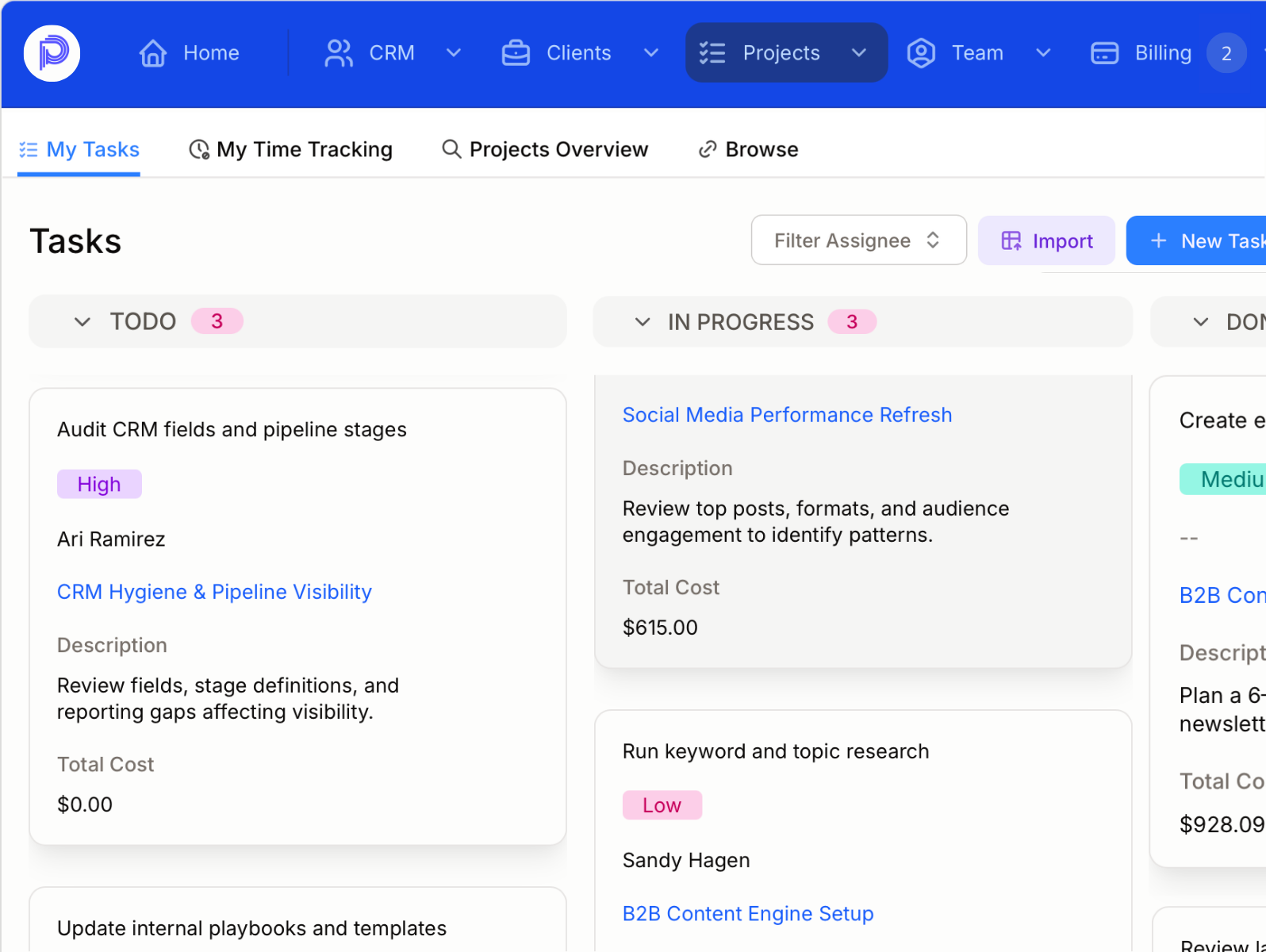Open B2B Content Engine Setup link

coord(748,913)
